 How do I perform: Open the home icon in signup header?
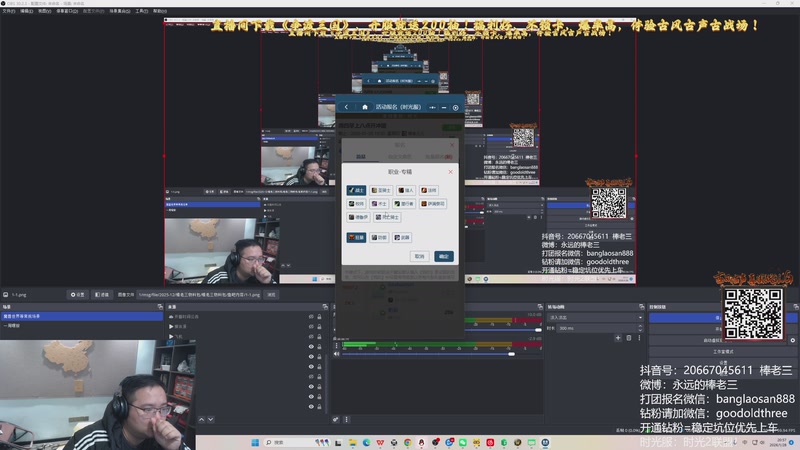(365, 107)
